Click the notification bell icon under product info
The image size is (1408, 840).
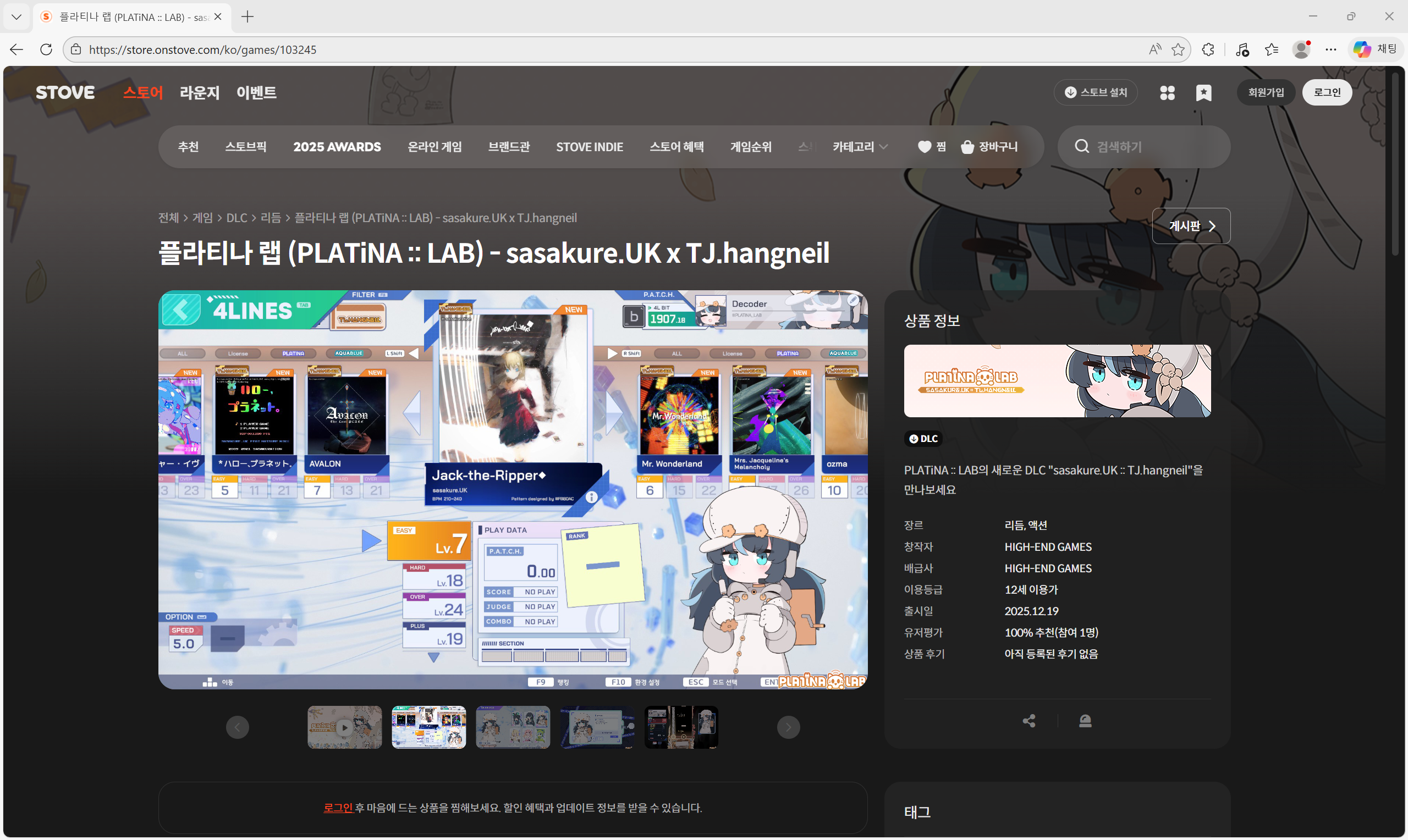[x=1085, y=721]
